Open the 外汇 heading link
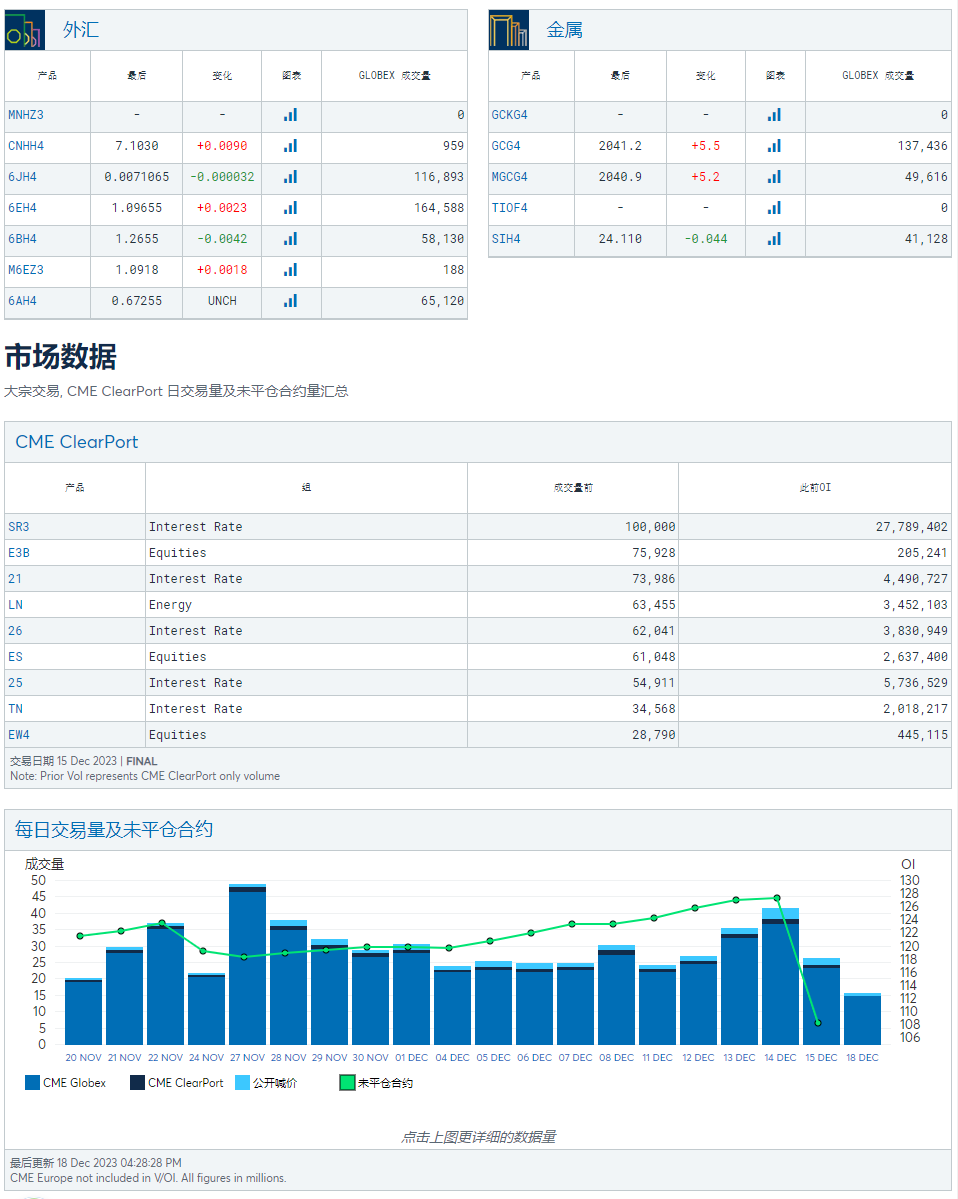Image resolution: width=958 pixels, height=1199 pixels. point(81,30)
